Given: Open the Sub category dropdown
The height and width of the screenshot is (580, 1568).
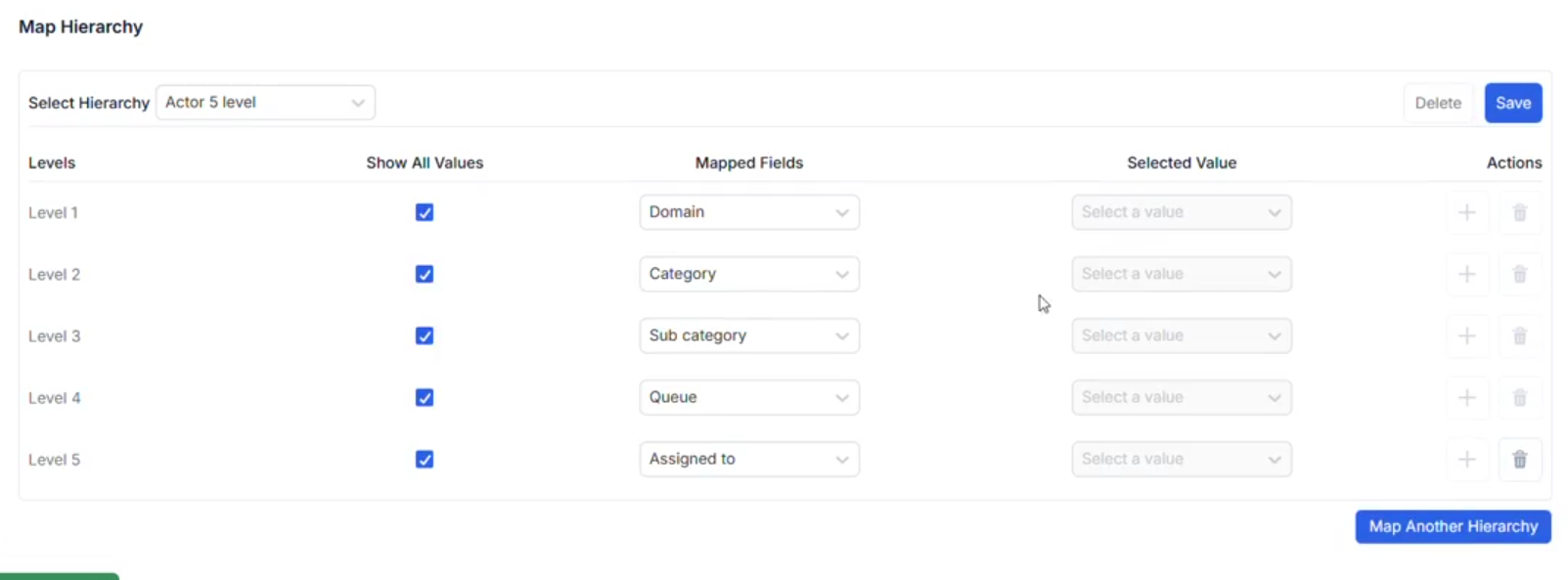Looking at the screenshot, I should (749, 335).
